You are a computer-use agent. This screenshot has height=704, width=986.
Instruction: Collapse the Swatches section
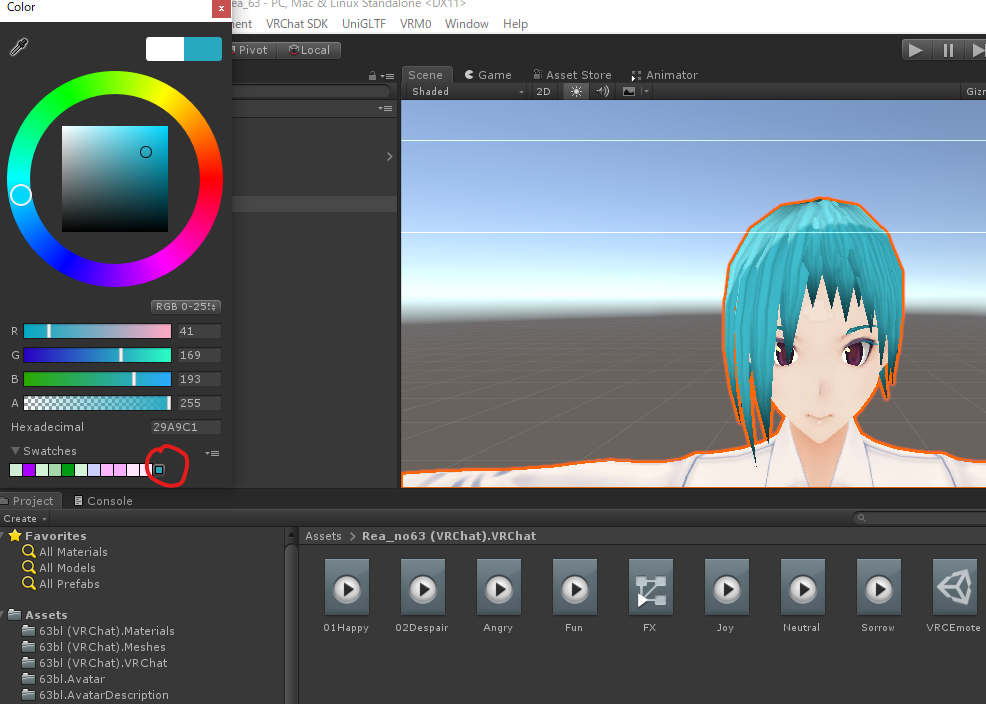click(x=15, y=451)
